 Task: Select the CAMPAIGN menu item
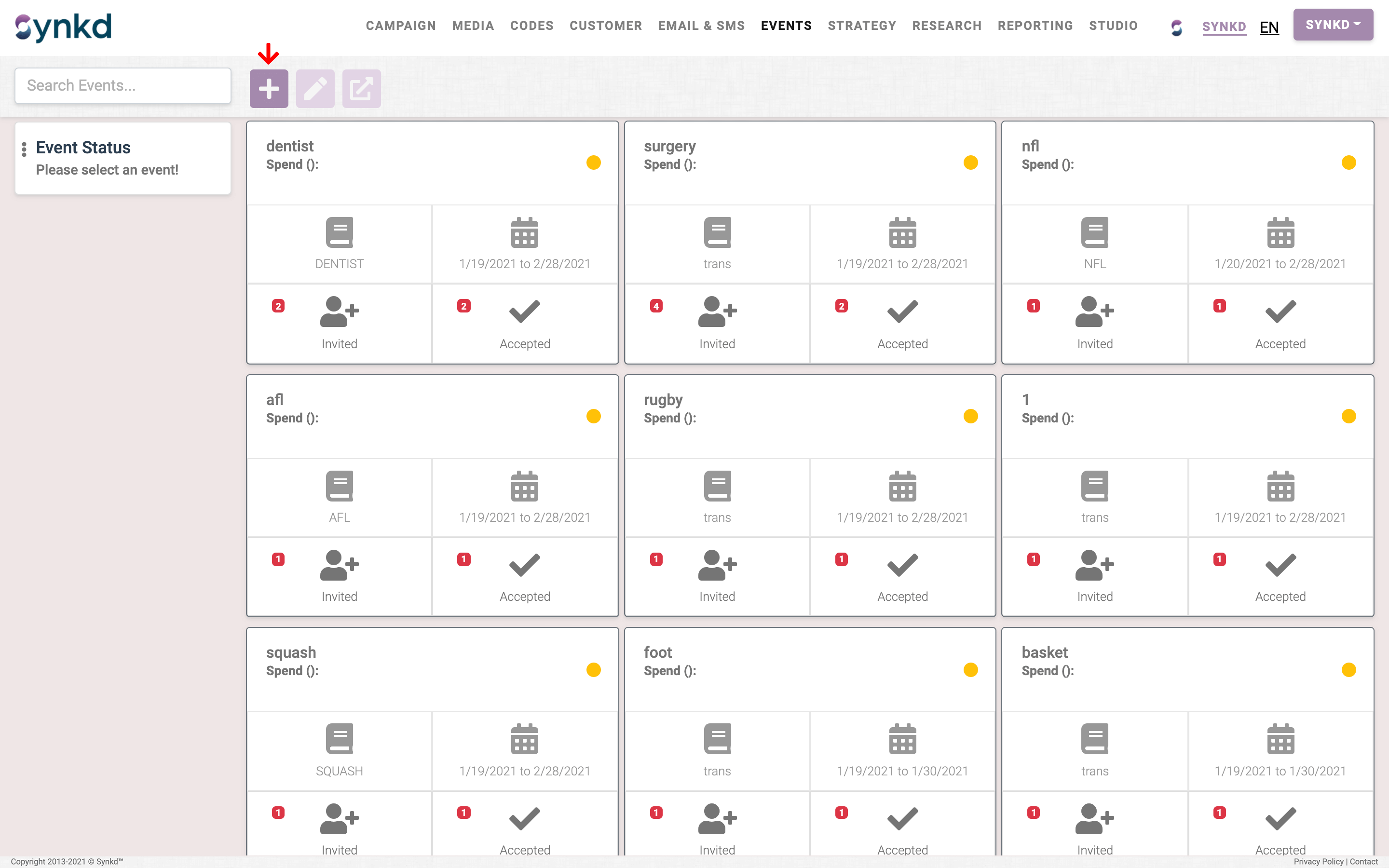[x=401, y=26]
